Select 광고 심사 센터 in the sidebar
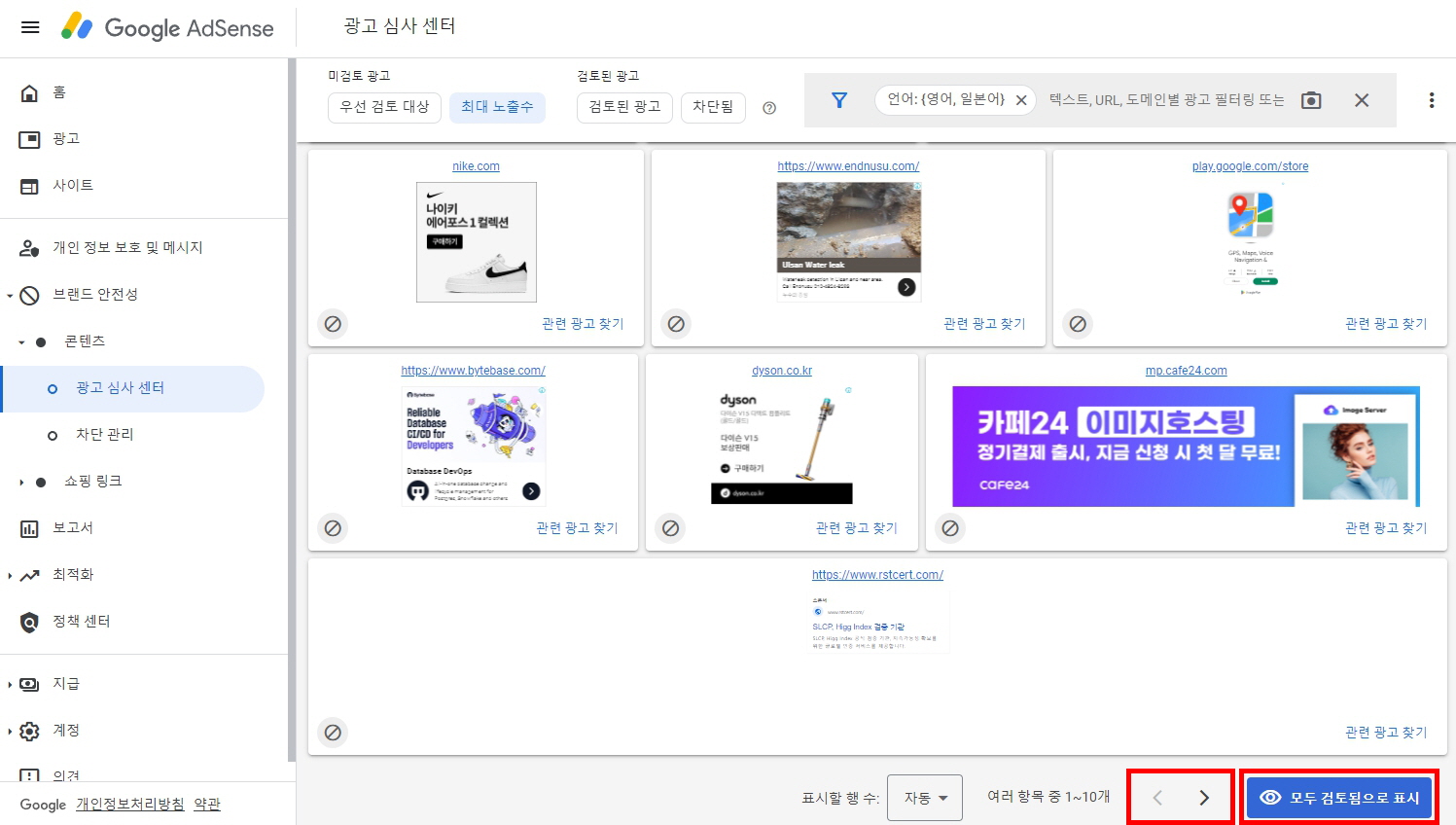This screenshot has height=825, width=1456. [x=132, y=388]
